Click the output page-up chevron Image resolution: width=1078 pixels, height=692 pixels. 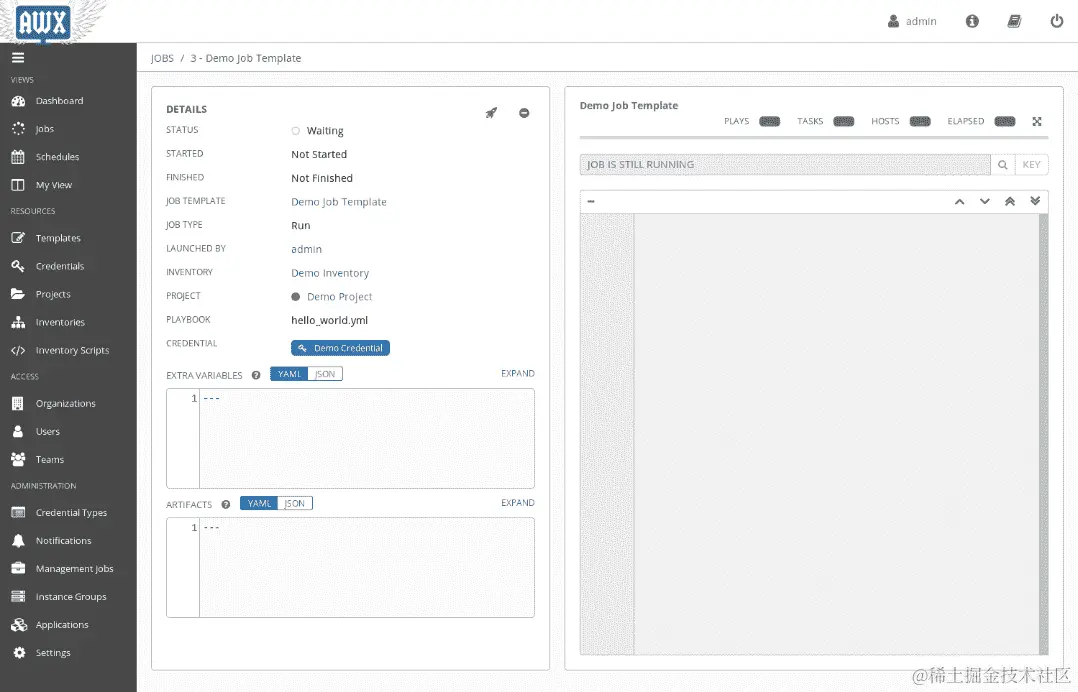tap(959, 201)
